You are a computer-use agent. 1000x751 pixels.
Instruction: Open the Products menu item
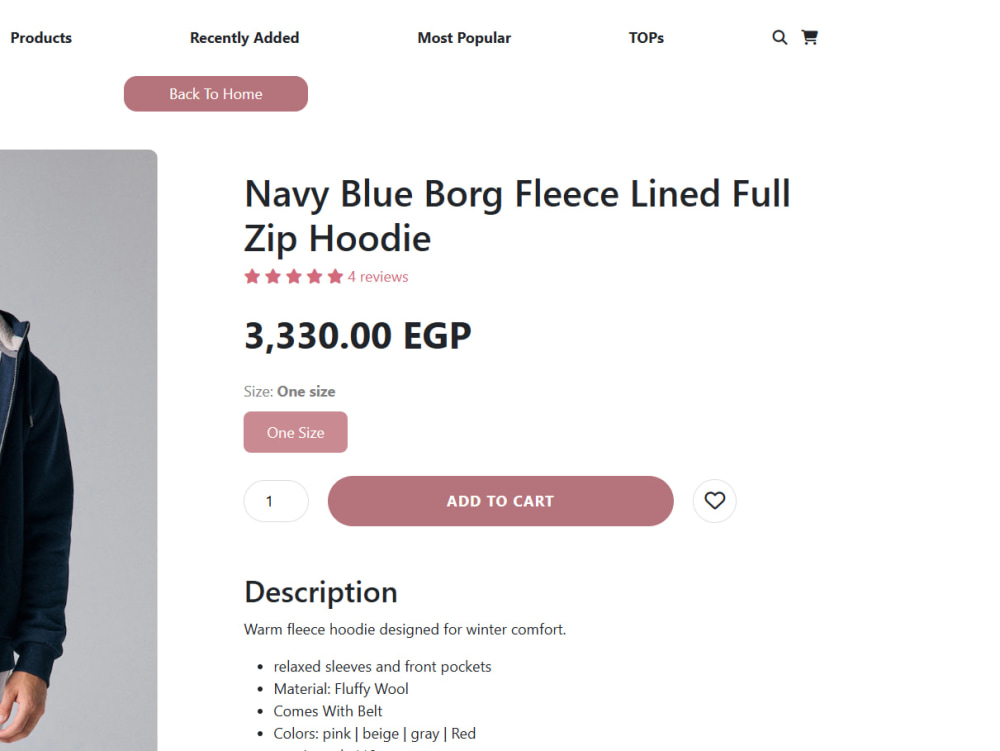point(41,38)
